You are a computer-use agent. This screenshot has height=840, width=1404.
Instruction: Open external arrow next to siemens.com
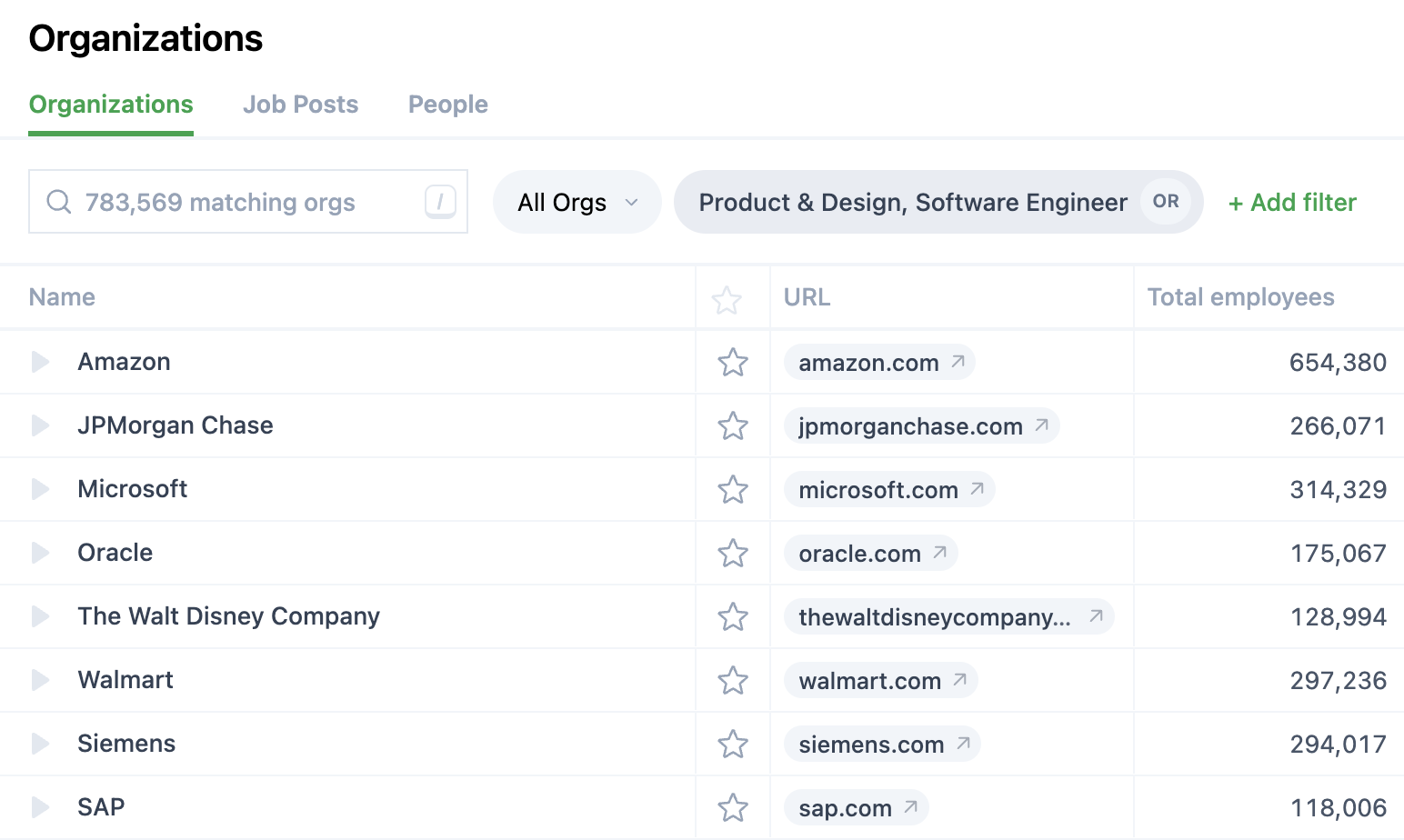click(x=963, y=744)
